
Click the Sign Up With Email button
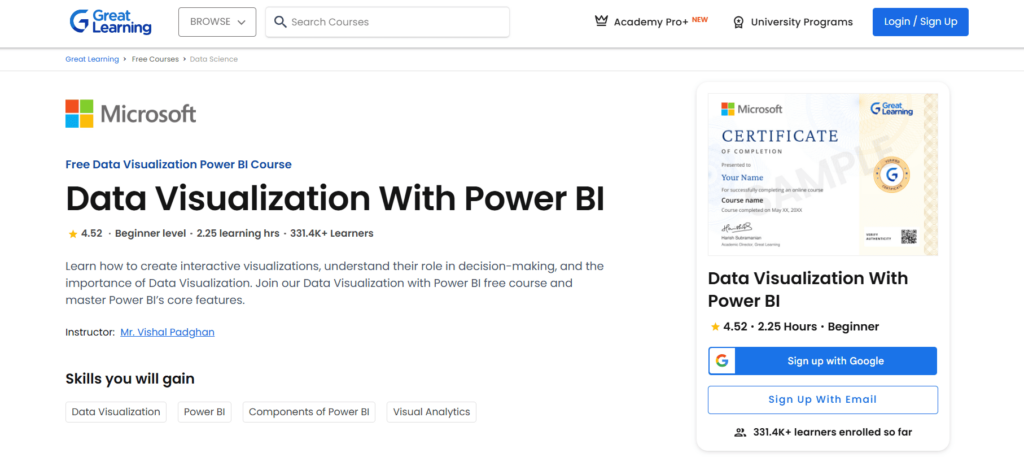tap(822, 400)
